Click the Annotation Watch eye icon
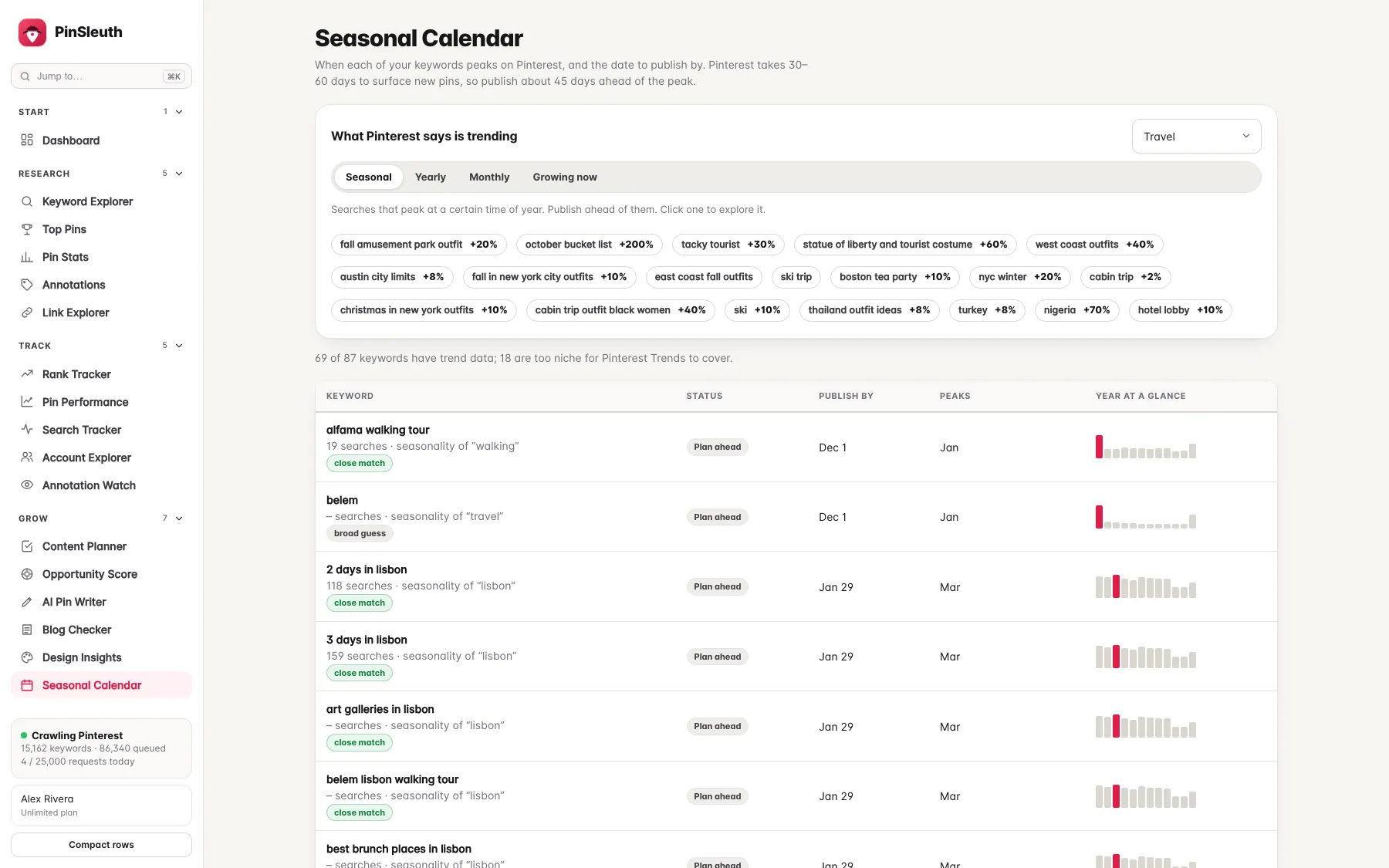Screen dimensions: 1389x868 click(x=27, y=485)
